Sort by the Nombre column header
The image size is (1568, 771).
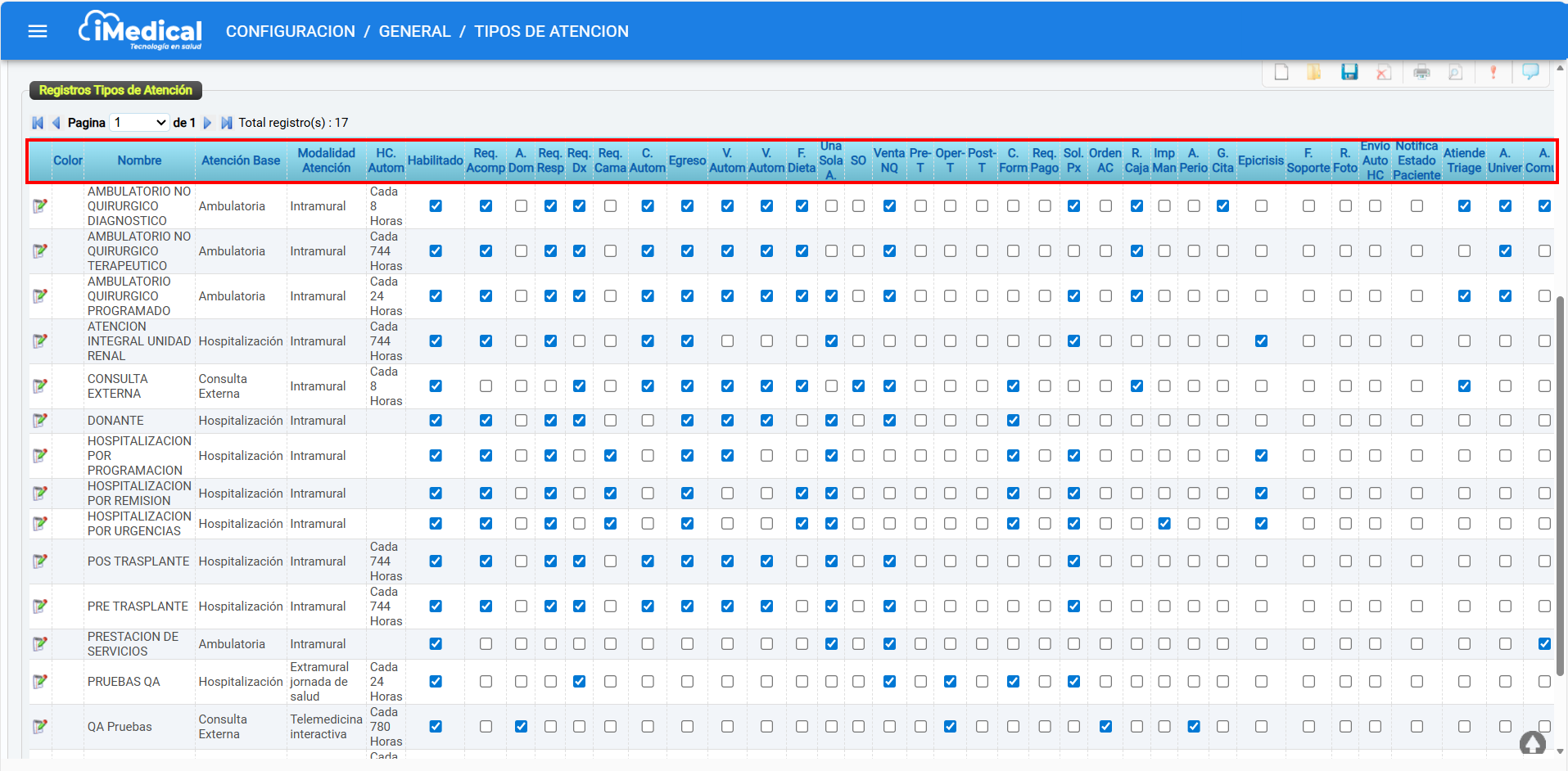coord(139,160)
